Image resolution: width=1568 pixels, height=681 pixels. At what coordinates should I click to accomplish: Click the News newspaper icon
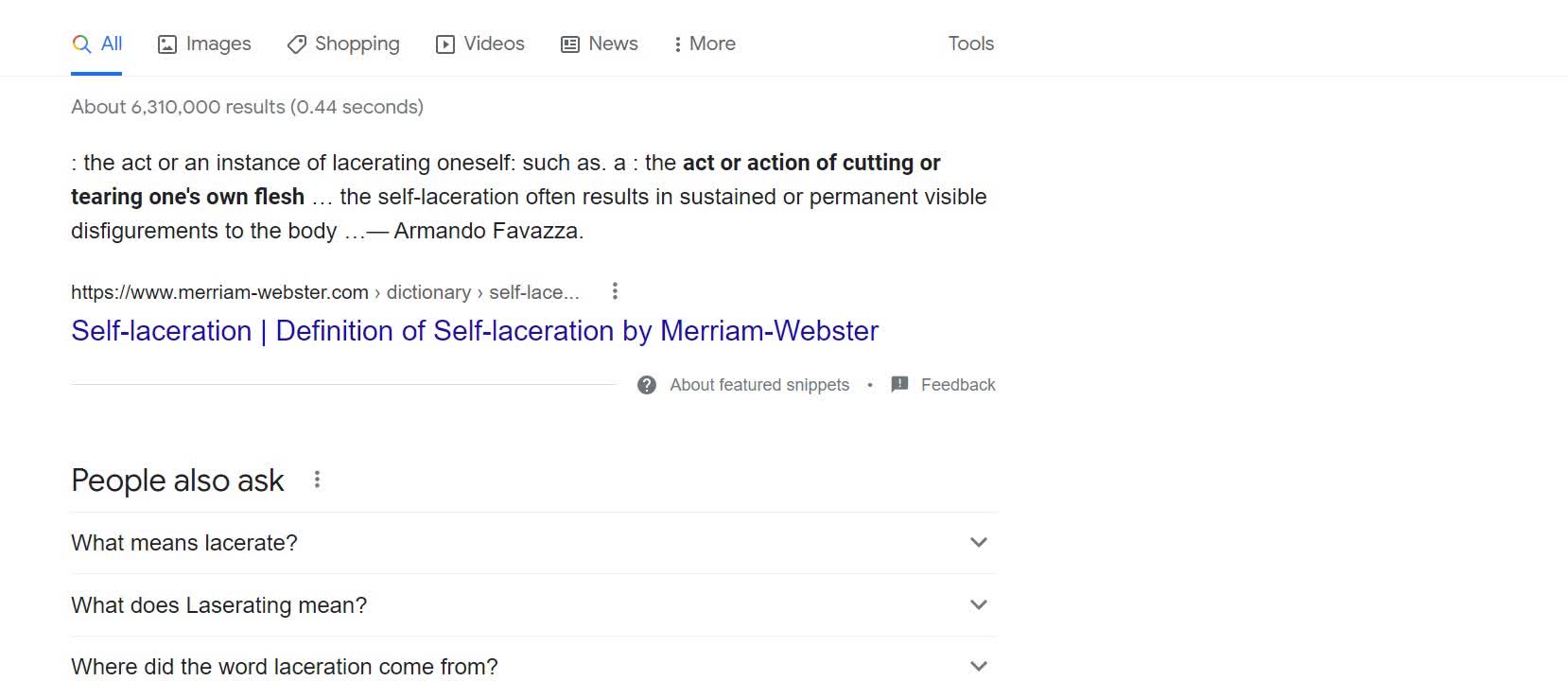(570, 44)
